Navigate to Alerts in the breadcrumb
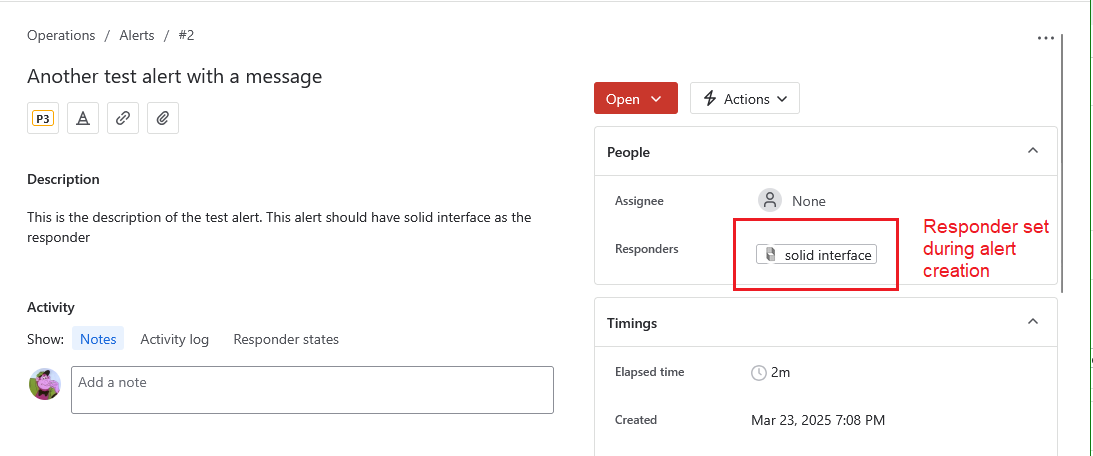 [x=137, y=35]
